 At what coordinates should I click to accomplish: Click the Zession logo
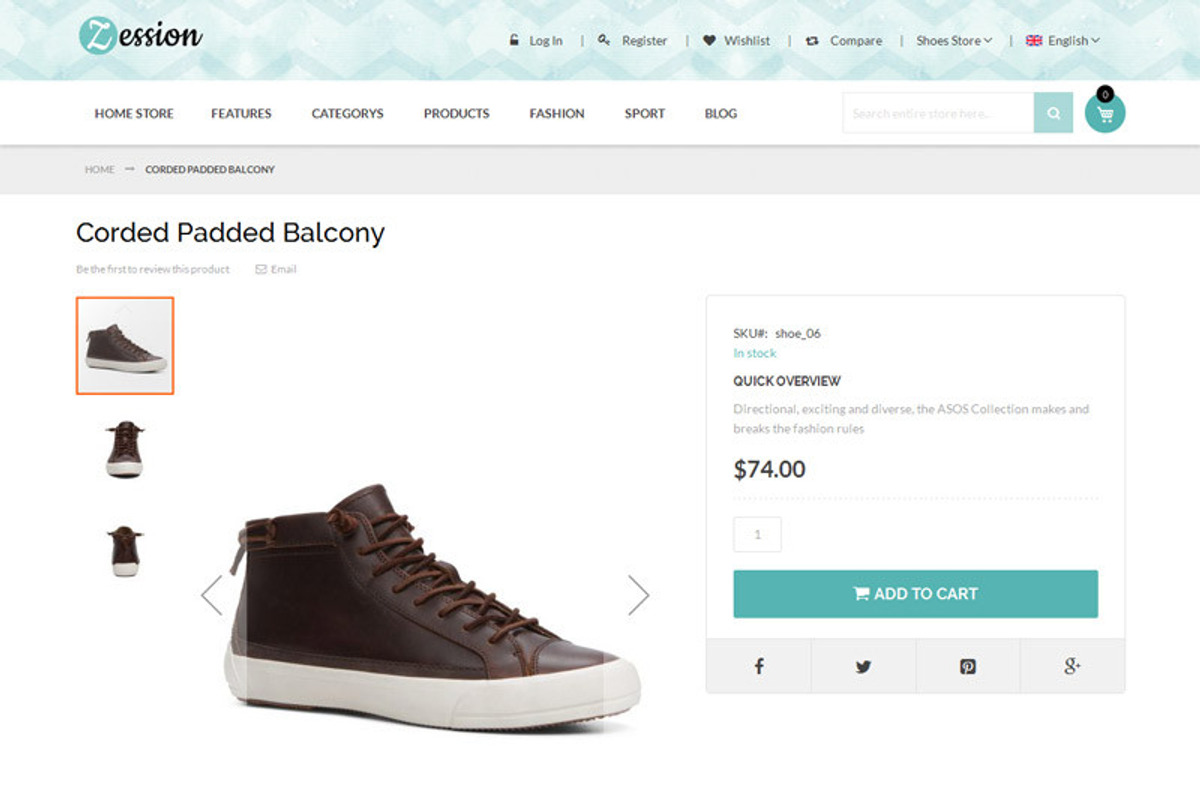click(x=141, y=36)
